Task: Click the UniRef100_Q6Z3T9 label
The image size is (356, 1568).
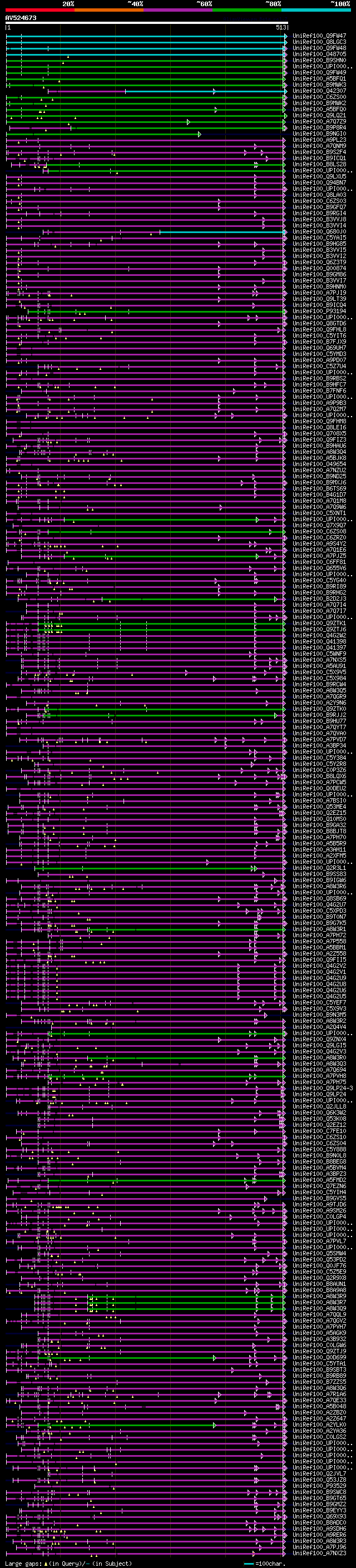Action: [x=319, y=262]
